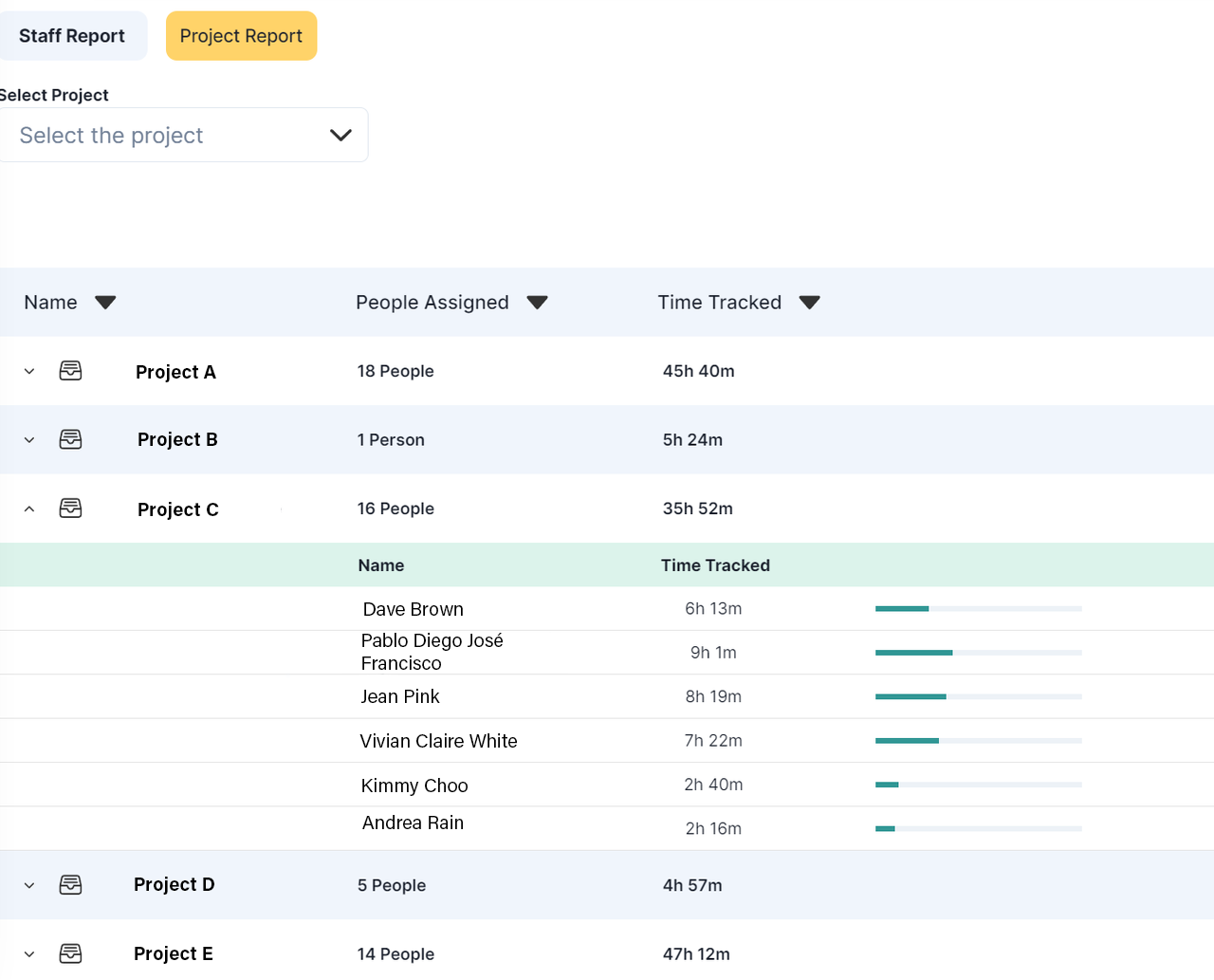Image resolution: width=1214 pixels, height=980 pixels.
Task: Click the Project C name
Action: [x=177, y=508]
